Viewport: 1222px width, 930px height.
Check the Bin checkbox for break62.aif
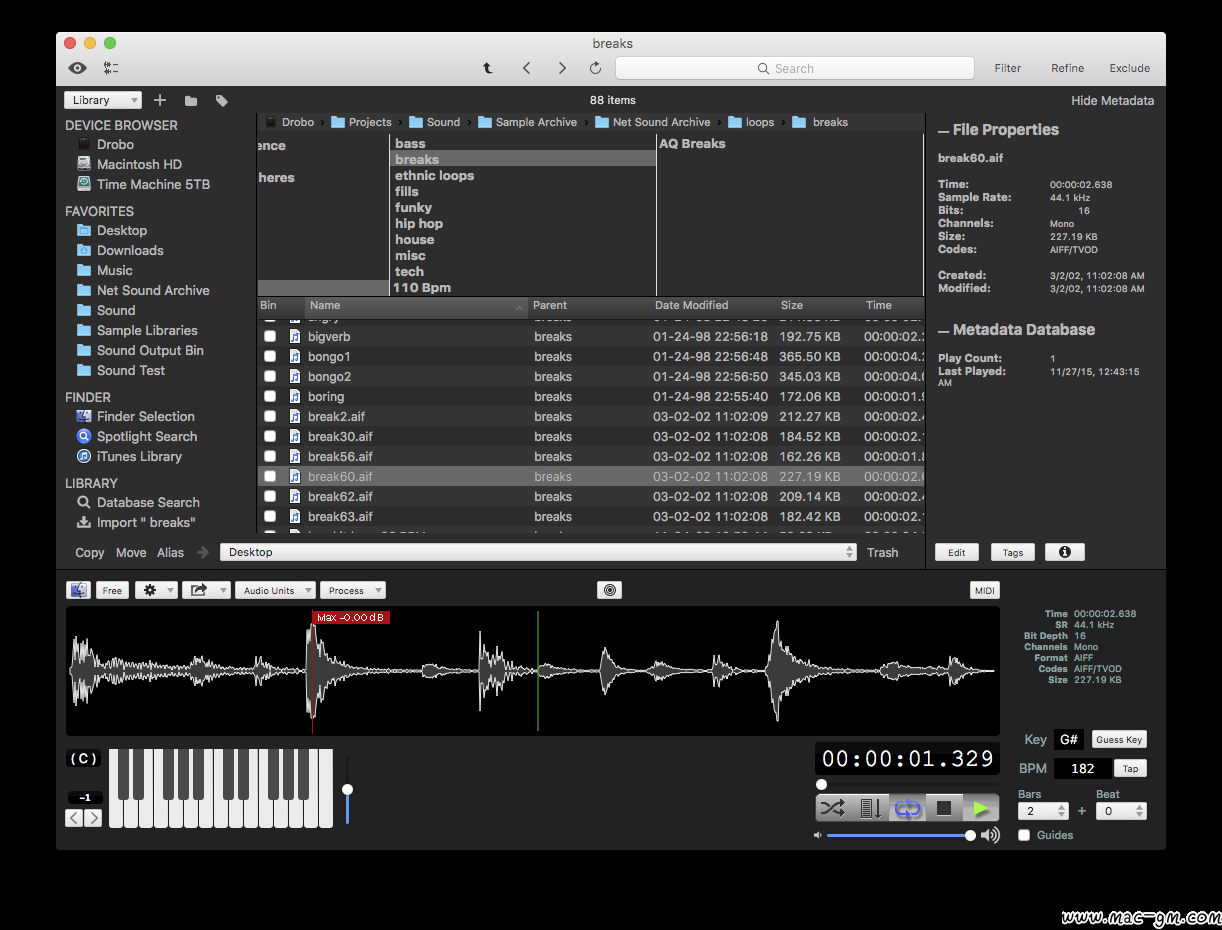tap(270, 497)
